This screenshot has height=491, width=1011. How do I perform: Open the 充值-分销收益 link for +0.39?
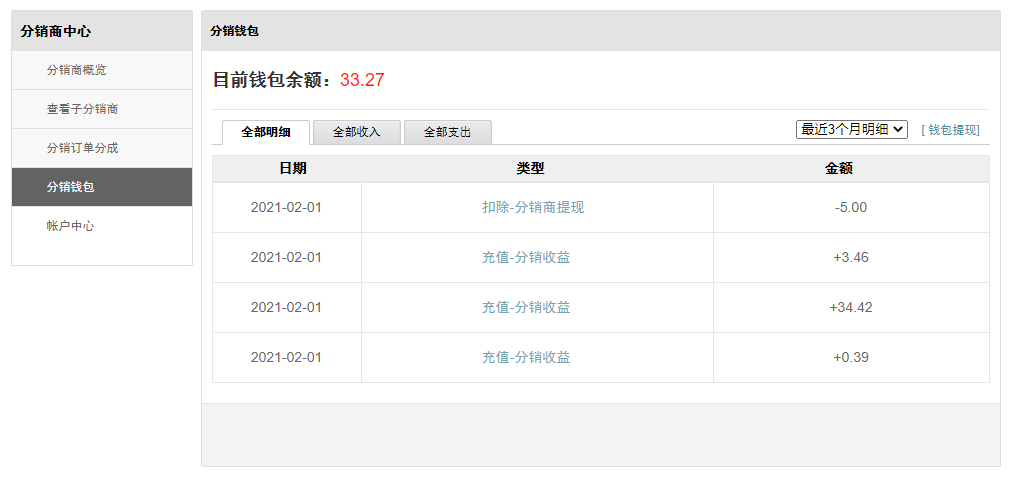tap(526, 358)
